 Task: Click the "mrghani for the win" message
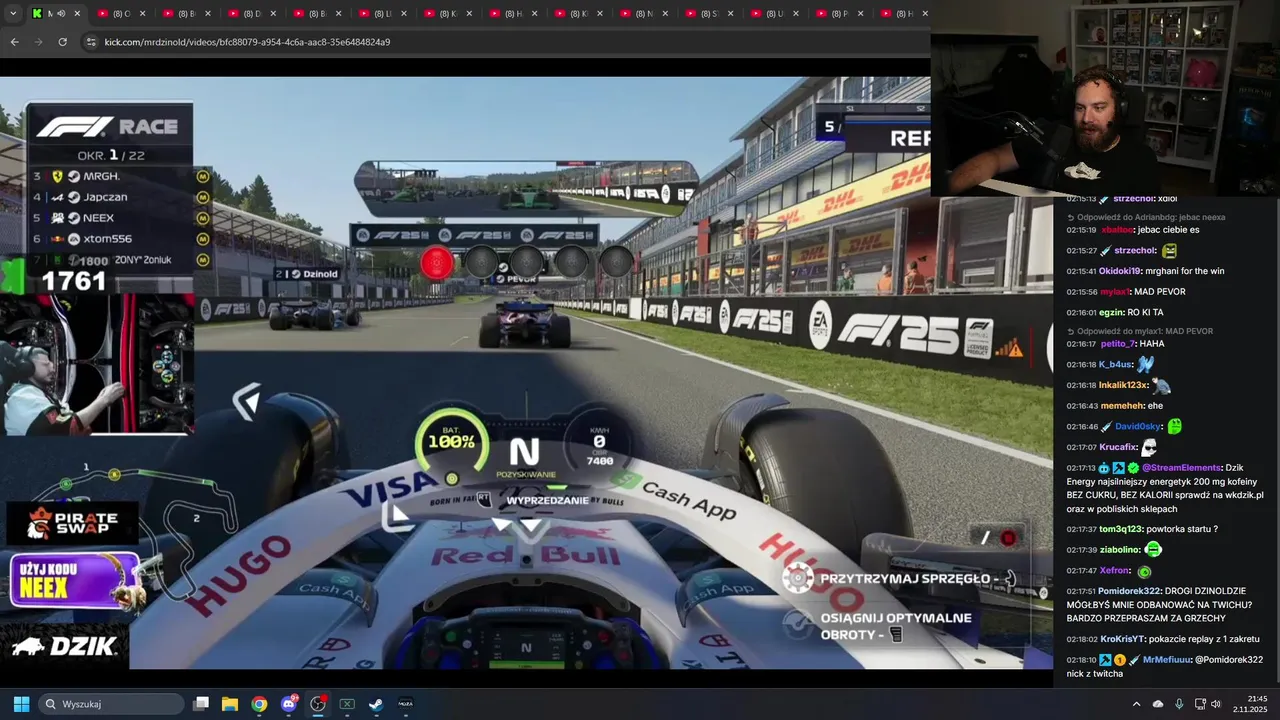1184,271
